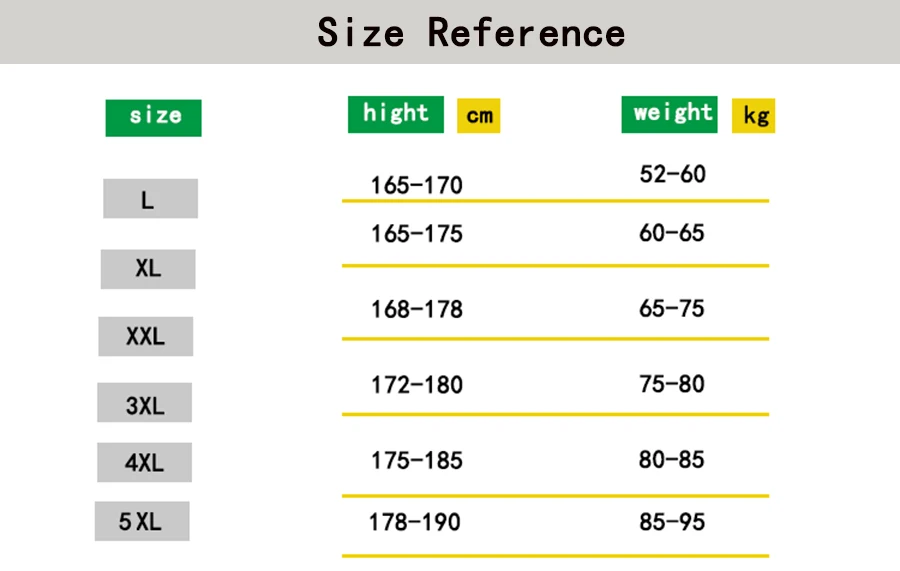Click the yellow kg unit badge
900x571 pixels.
[753, 115]
